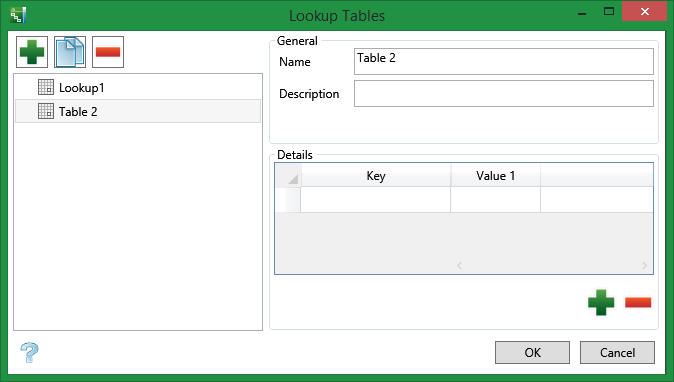Remove a row using Details red minus
Viewport: 674px width, 382px height.
pyautogui.click(x=638, y=303)
